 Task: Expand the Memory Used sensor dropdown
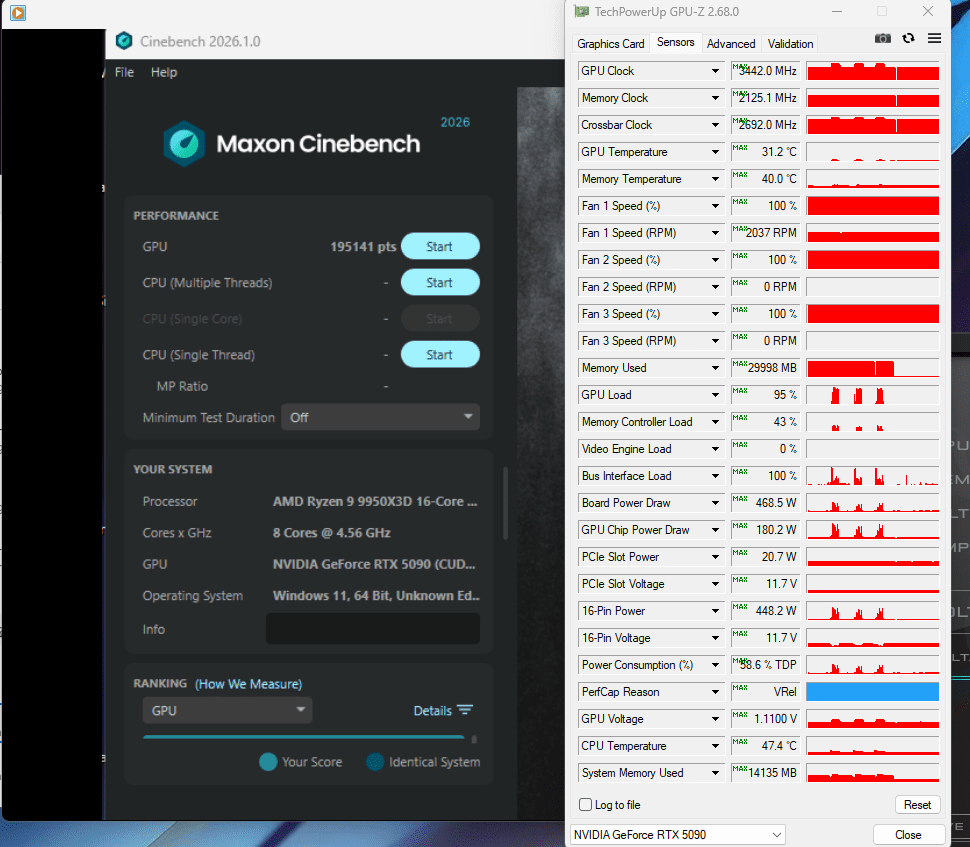(x=715, y=368)
